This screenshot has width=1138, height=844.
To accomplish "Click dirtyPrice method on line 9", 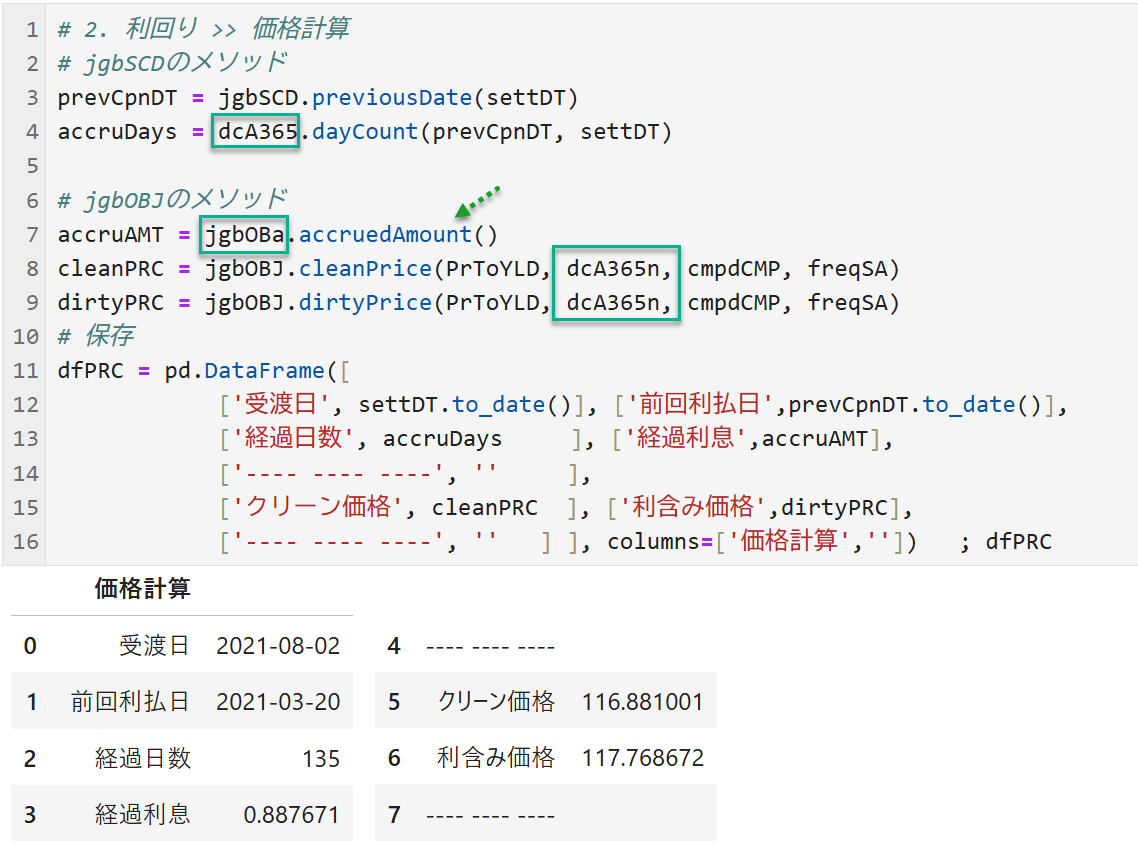I will tap(365, 302).
